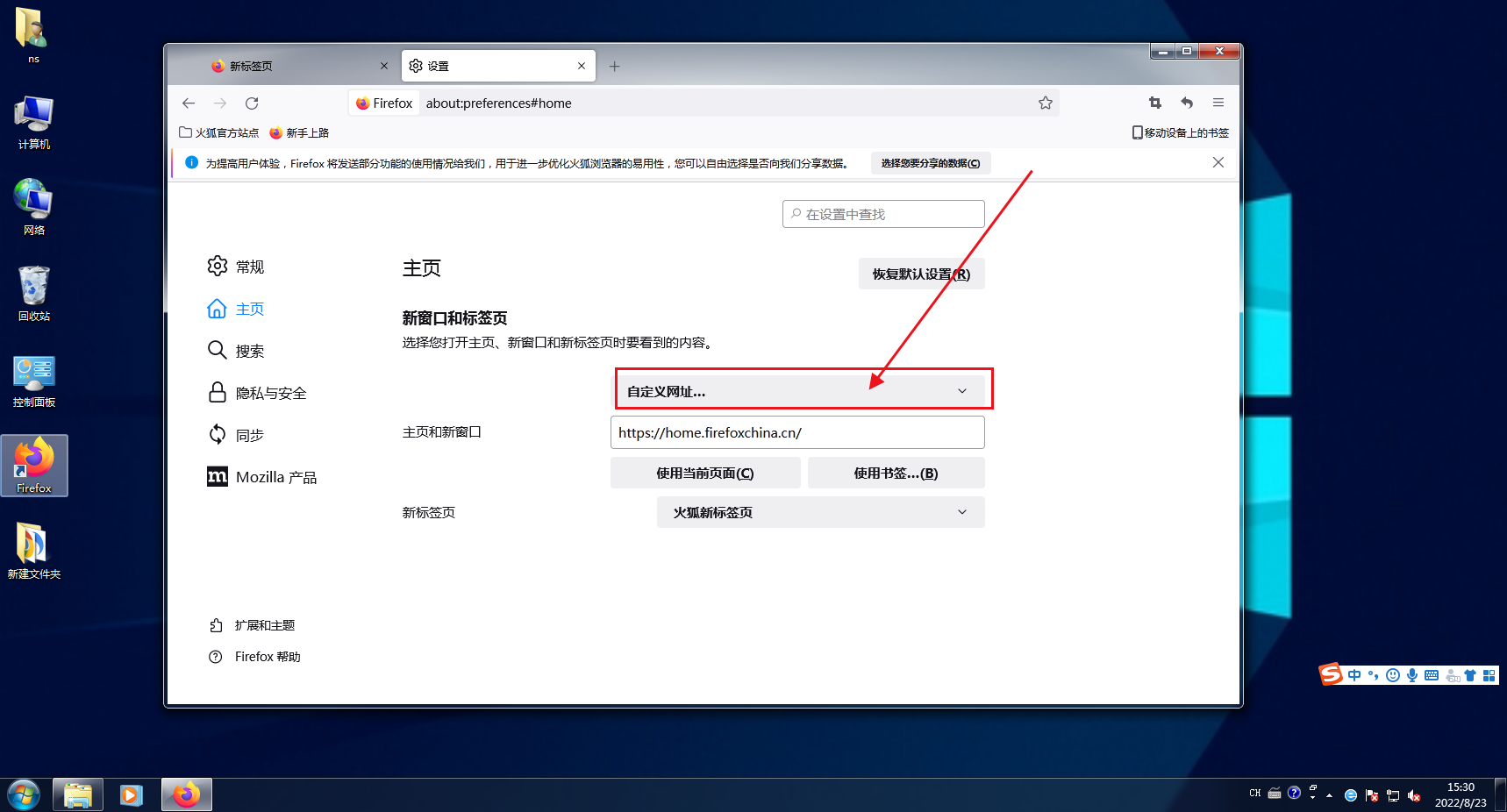Click the undo arrow toolbar icon
Screen dimensions: 1507x812
click(1187, 103)
